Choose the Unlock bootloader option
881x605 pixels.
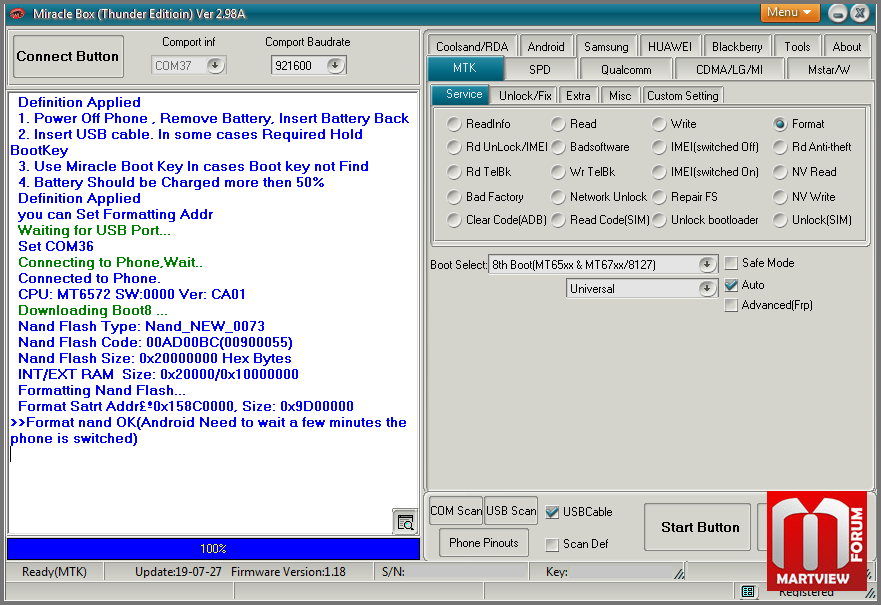coord(659,220)
